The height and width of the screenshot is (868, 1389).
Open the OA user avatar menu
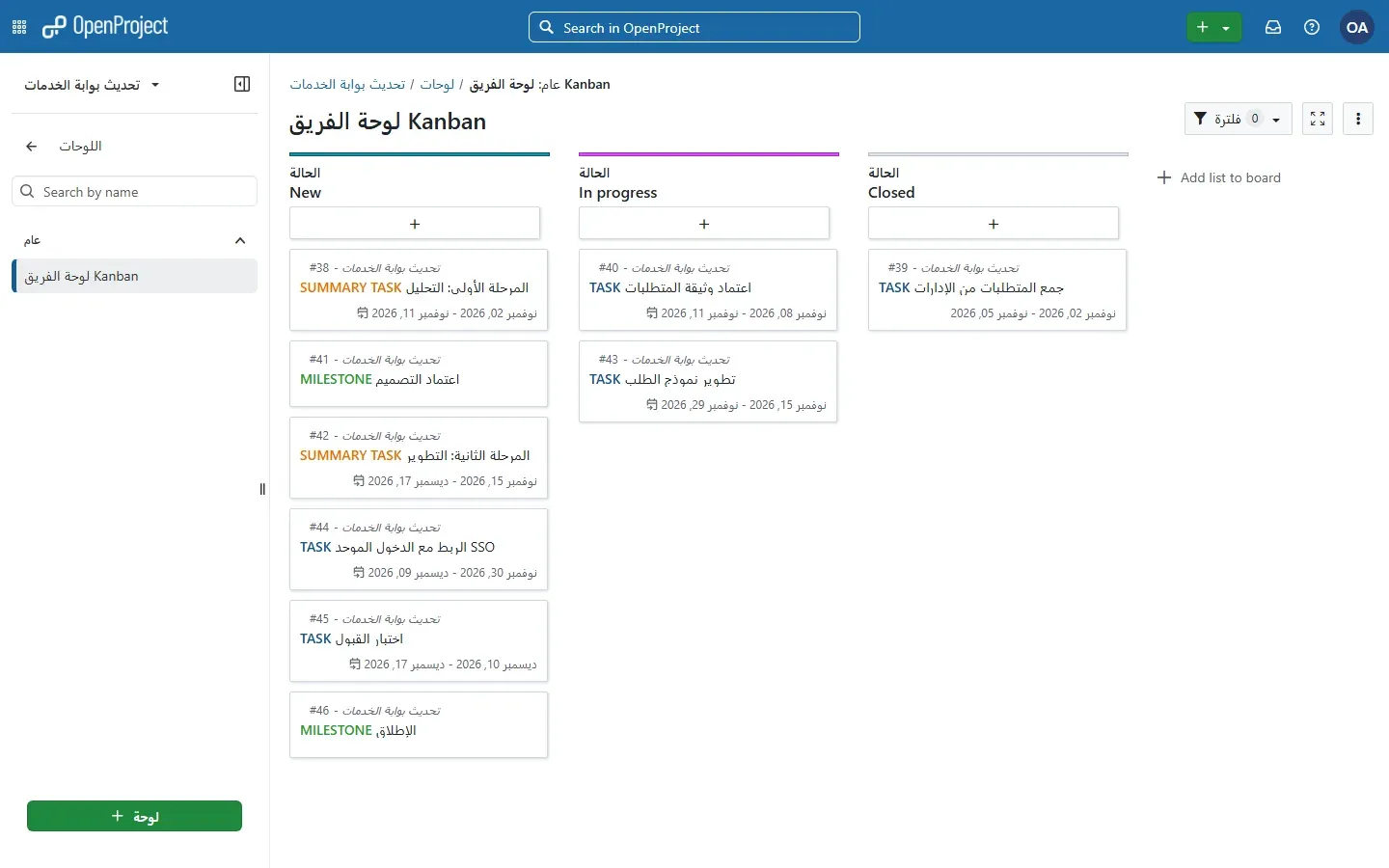pyautogui.click(x=1357, y=28)
